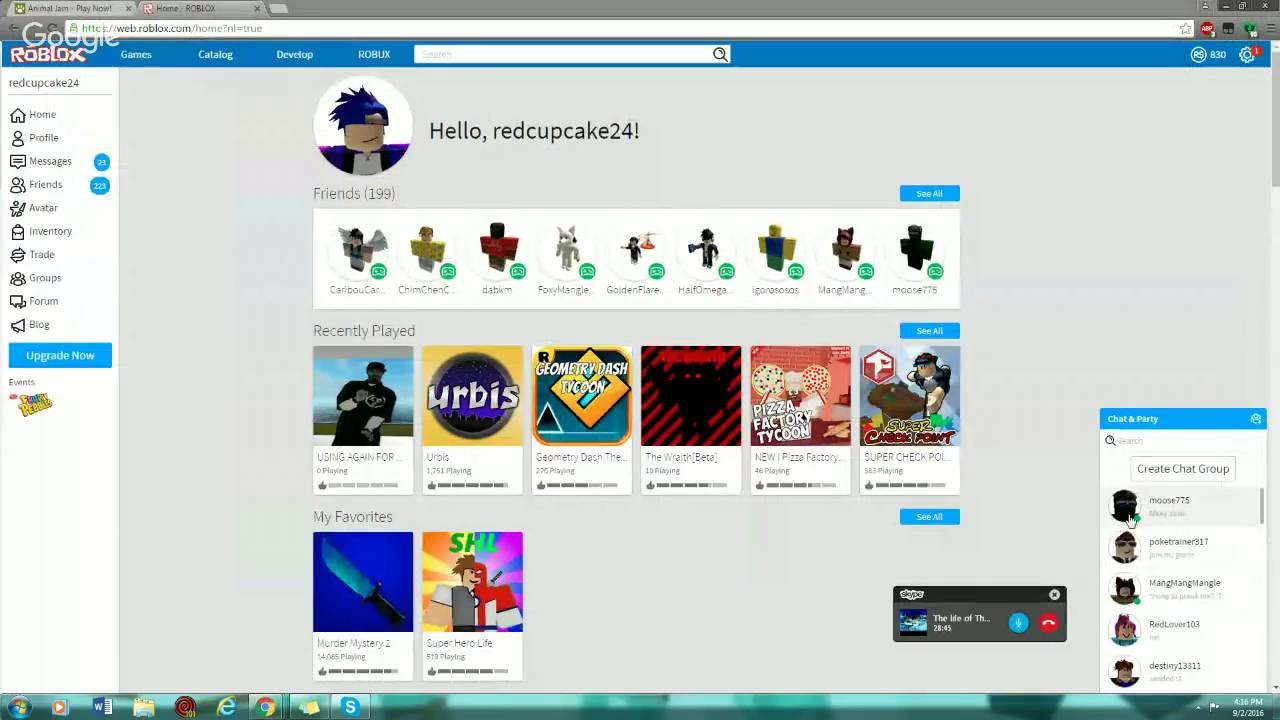Open chat status icon on dabkm friend
This screenshot has width=1280, height=720.
(518, 271)
